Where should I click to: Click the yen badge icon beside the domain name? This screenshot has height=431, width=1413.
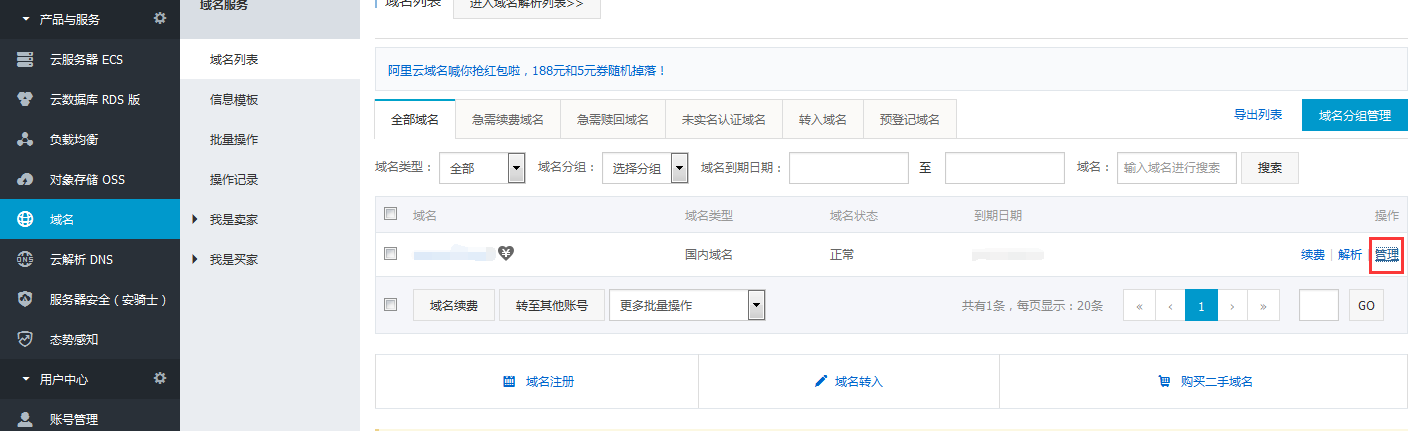(506, 254)
